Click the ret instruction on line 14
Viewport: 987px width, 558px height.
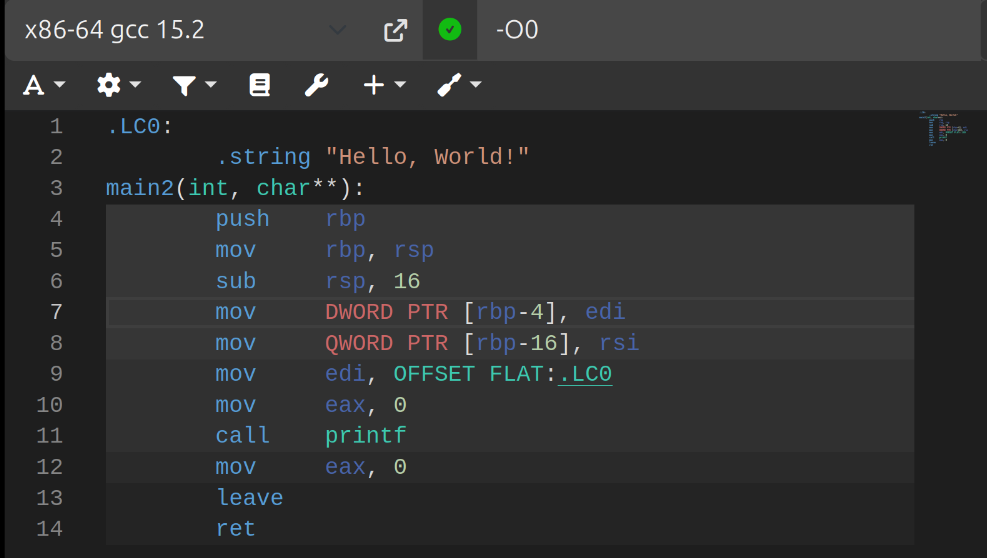[235, 528]
